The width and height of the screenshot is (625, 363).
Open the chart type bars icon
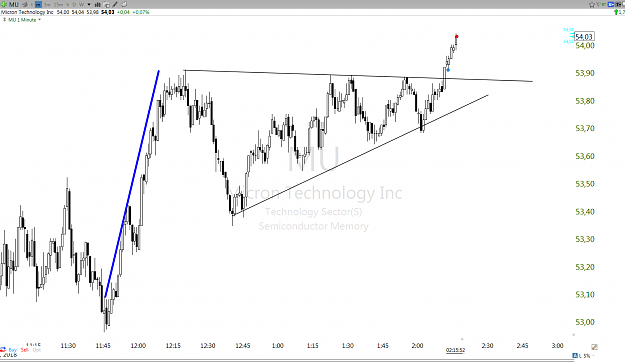pos(97,4)
